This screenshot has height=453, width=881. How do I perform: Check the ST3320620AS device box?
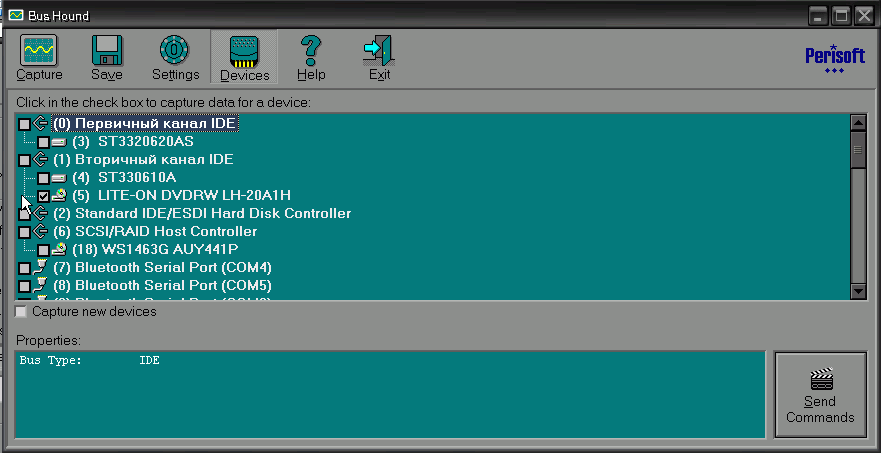[x=43, y=142]
